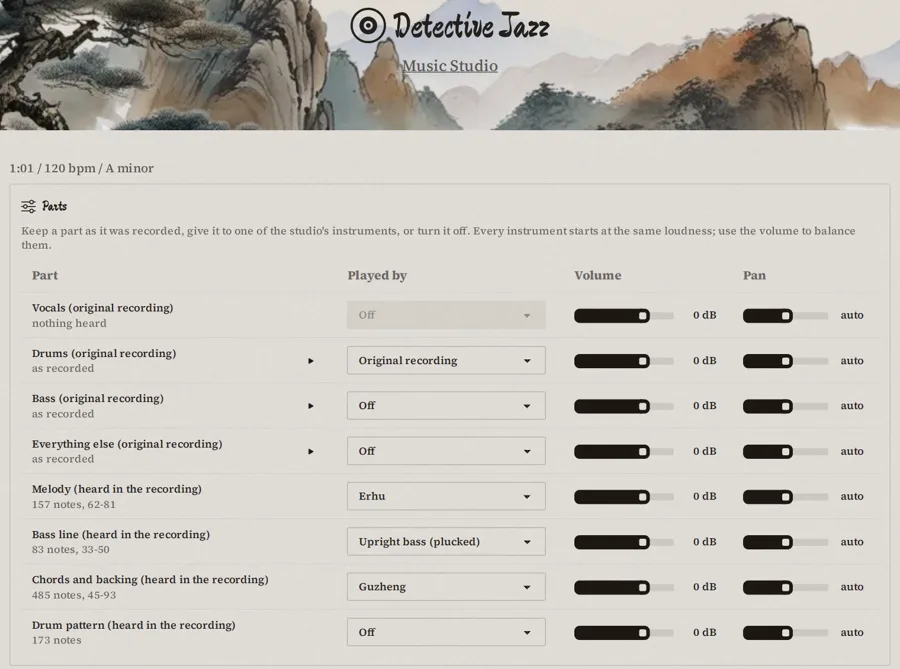The image size is (900, 669).
Task: Click the 83 notes, 33-50 text
Action: coord(71,550)
